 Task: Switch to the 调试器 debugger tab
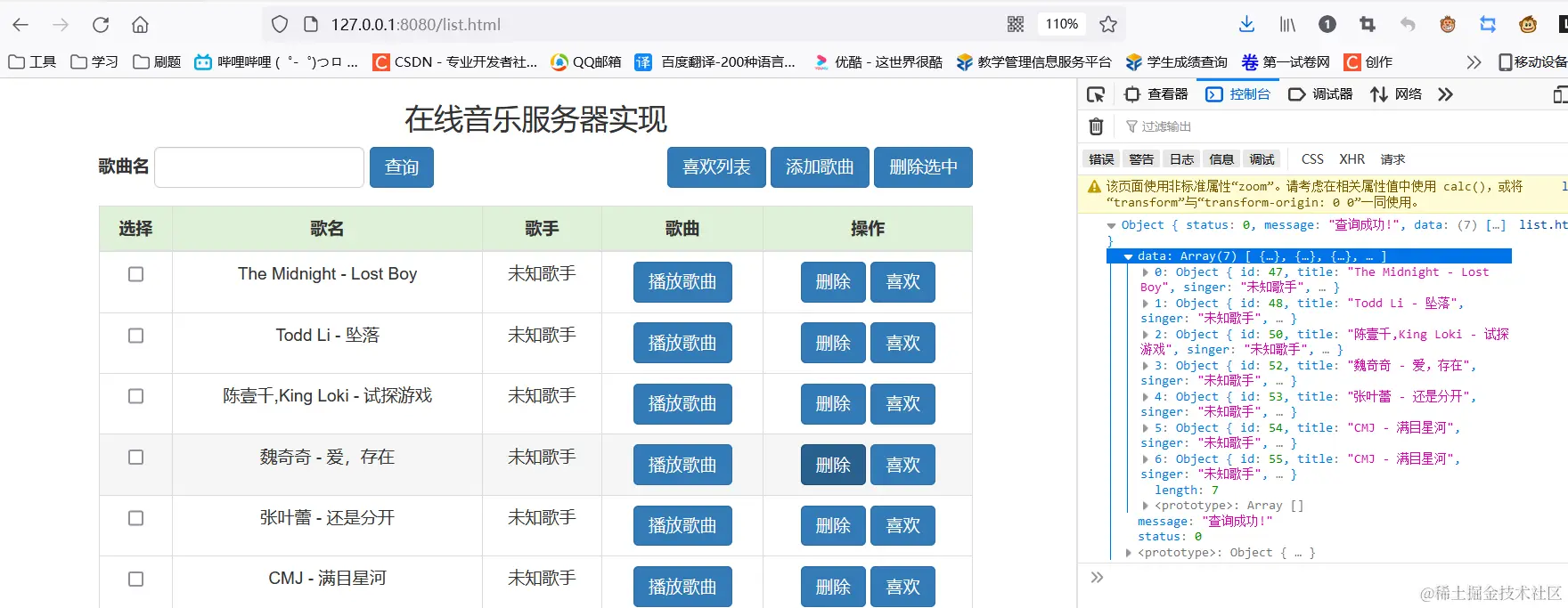(x=1320, y=94)
